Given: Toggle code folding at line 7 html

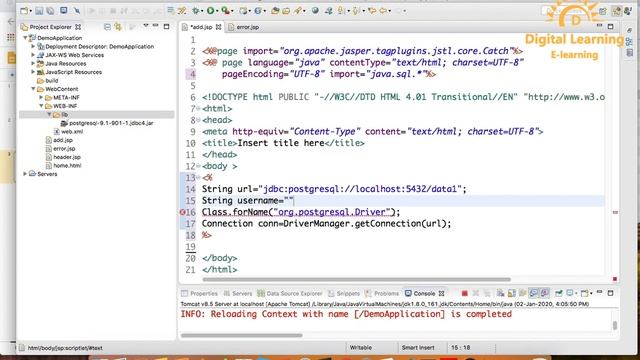Looking at the screenshot, I should (x=198, y=109).
